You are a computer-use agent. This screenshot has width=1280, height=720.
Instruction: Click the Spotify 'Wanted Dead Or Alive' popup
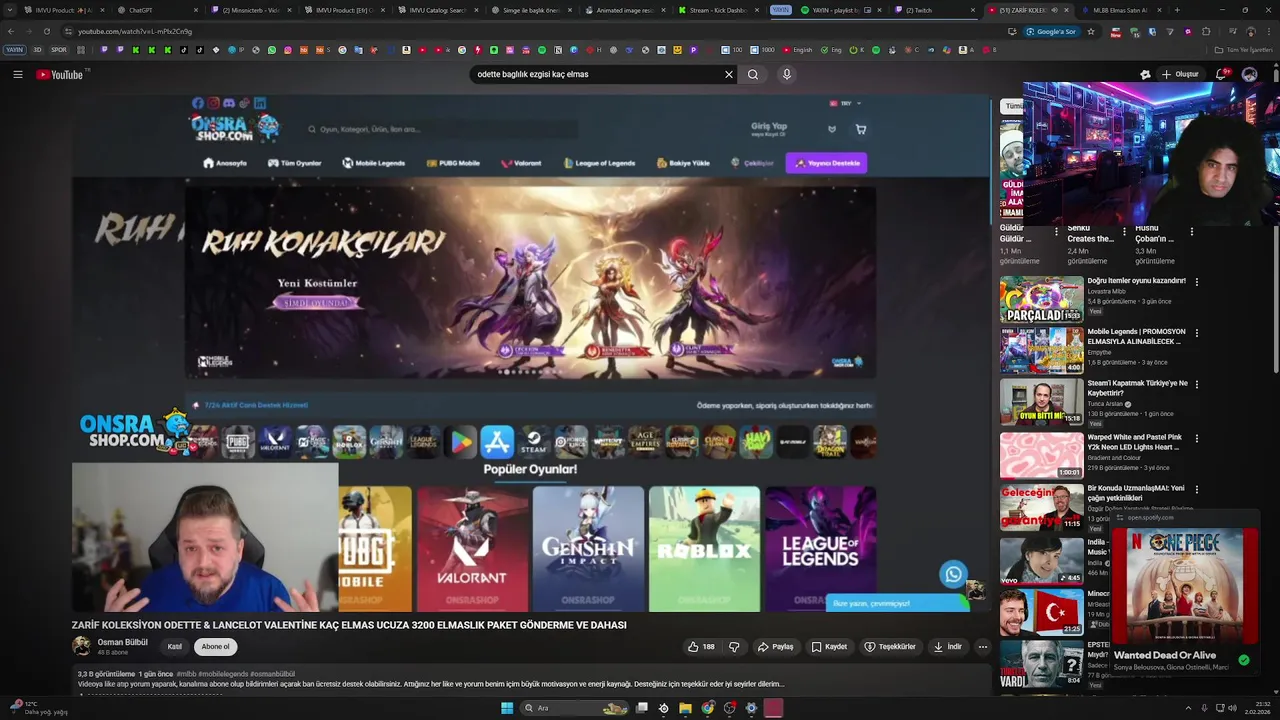(1185, 592)
